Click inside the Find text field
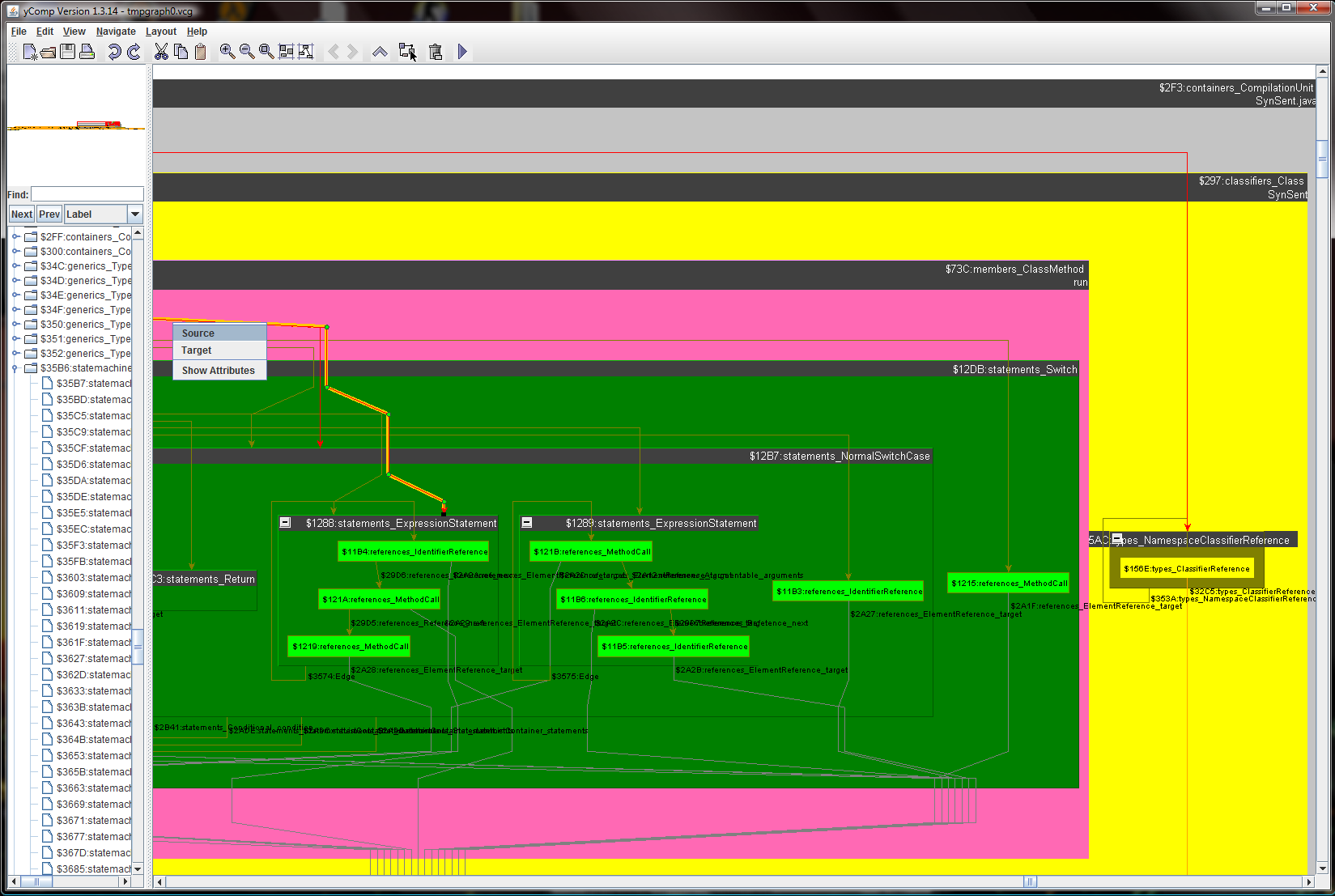 (87, 194)
